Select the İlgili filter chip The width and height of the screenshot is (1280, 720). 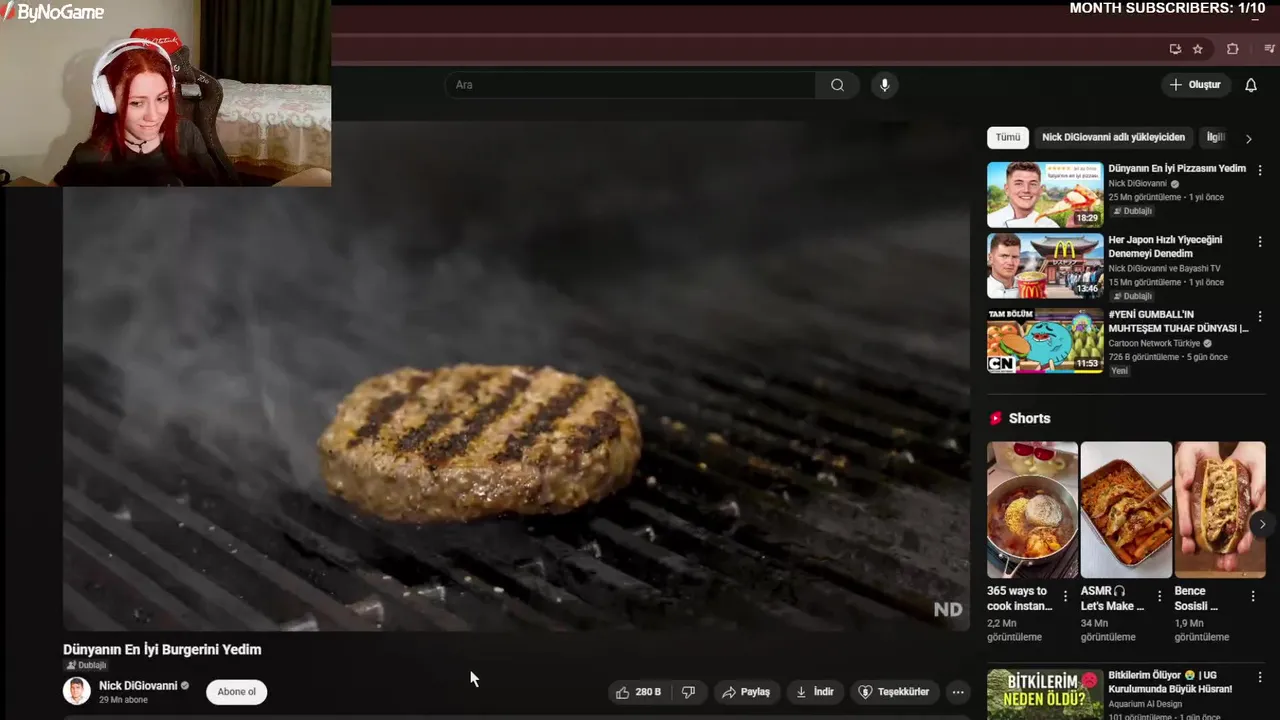click(x=1215, y=137)
